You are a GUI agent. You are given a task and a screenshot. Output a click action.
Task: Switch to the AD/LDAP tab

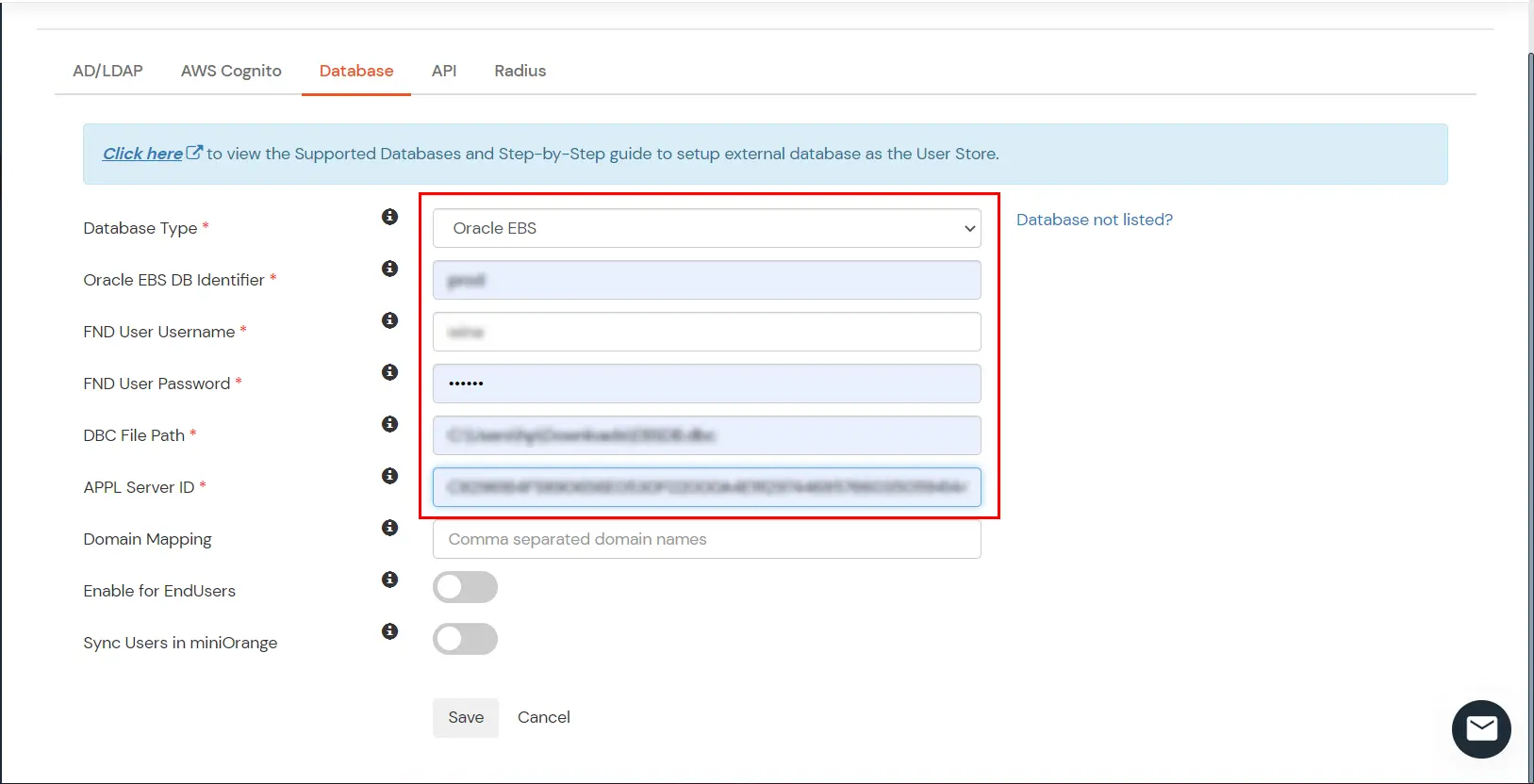(107, 71)
